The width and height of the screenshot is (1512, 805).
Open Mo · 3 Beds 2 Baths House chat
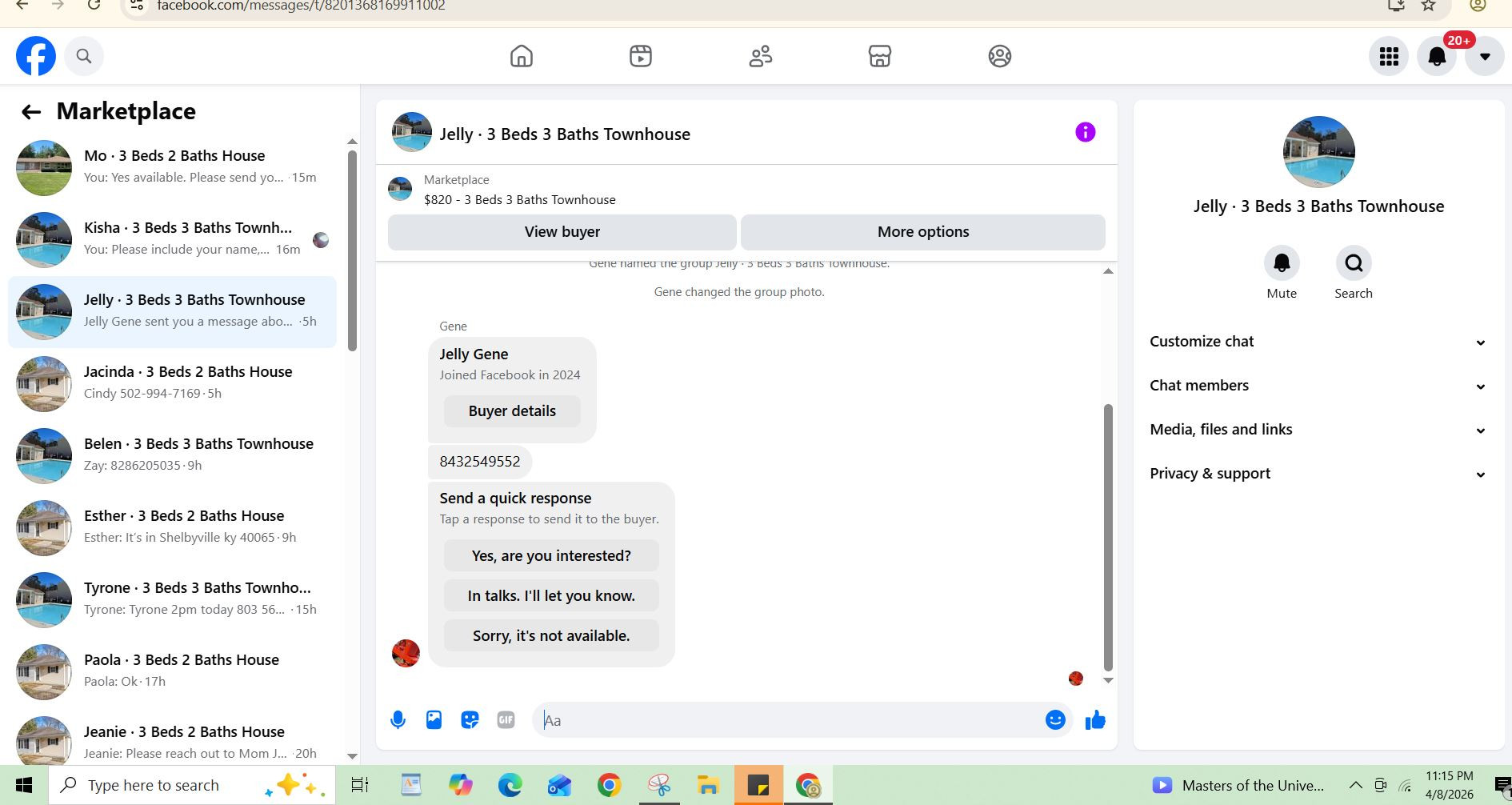click(x=172, y=168)
